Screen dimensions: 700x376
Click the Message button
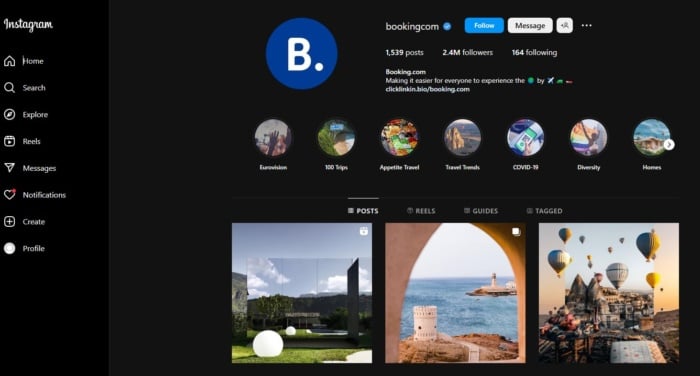click(x=530, y=25)
